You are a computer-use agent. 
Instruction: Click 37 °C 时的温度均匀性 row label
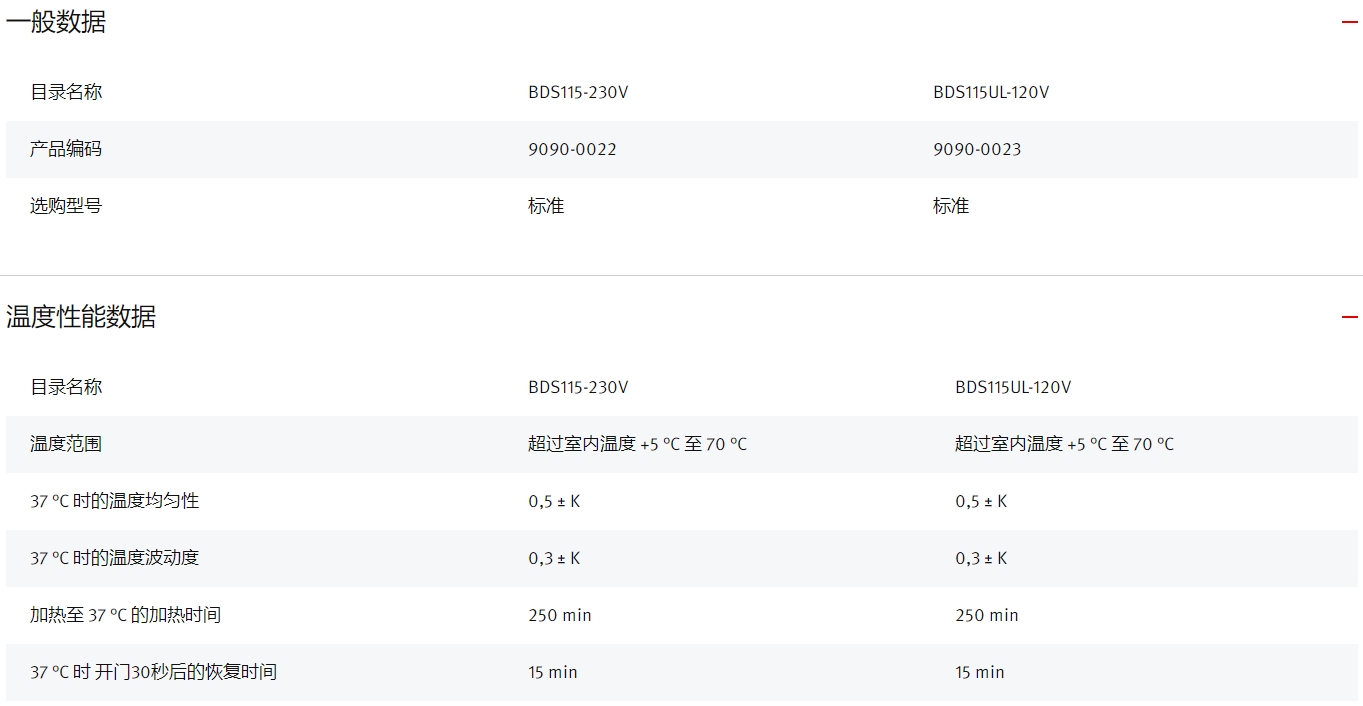click(115, 501)
